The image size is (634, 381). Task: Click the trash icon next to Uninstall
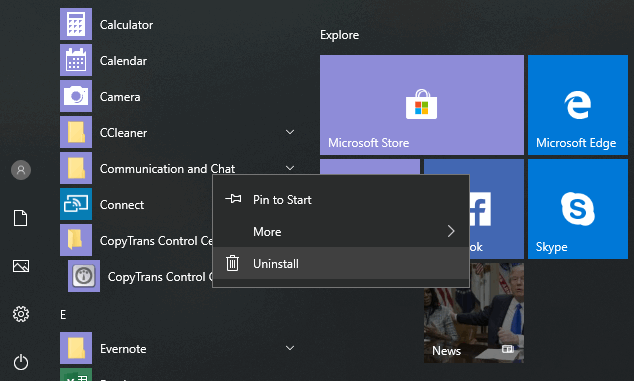(232, 263)
